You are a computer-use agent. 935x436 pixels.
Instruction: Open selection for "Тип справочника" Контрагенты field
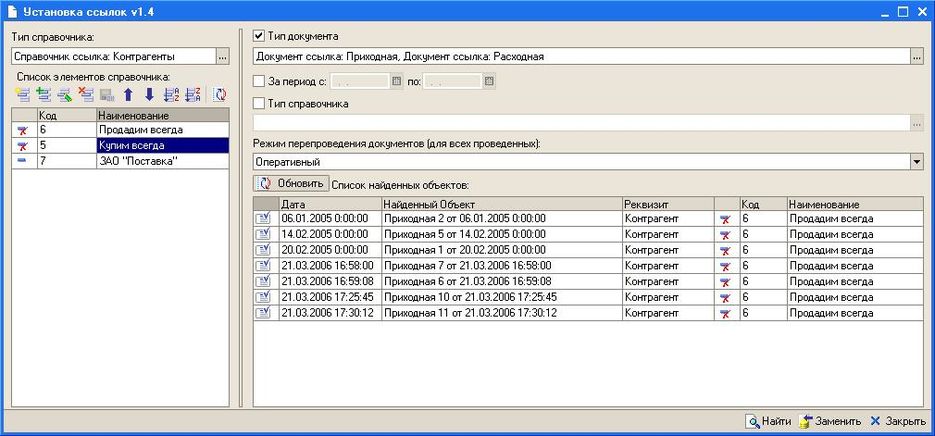point(222,57)
